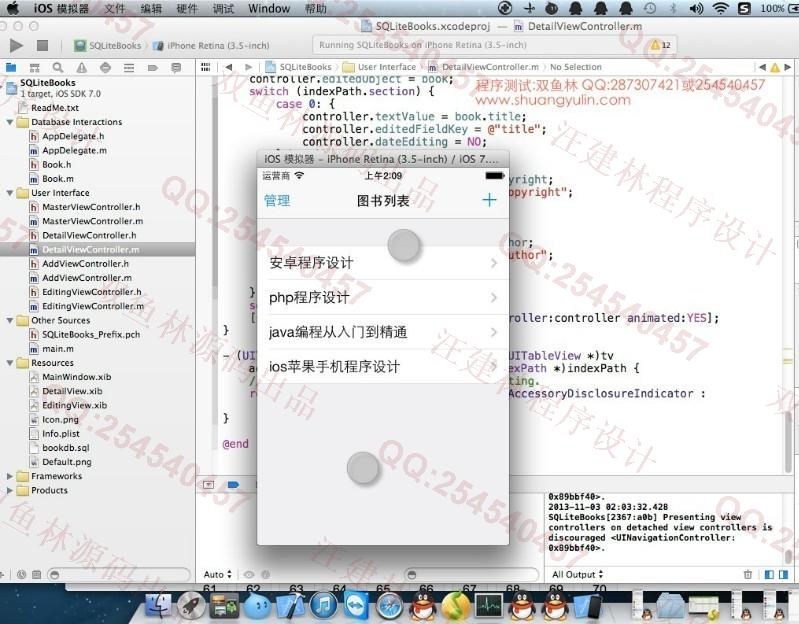The image size is (799, 624).
Task: Jump to previous issue arrow in jump bar
Action: 762,67
